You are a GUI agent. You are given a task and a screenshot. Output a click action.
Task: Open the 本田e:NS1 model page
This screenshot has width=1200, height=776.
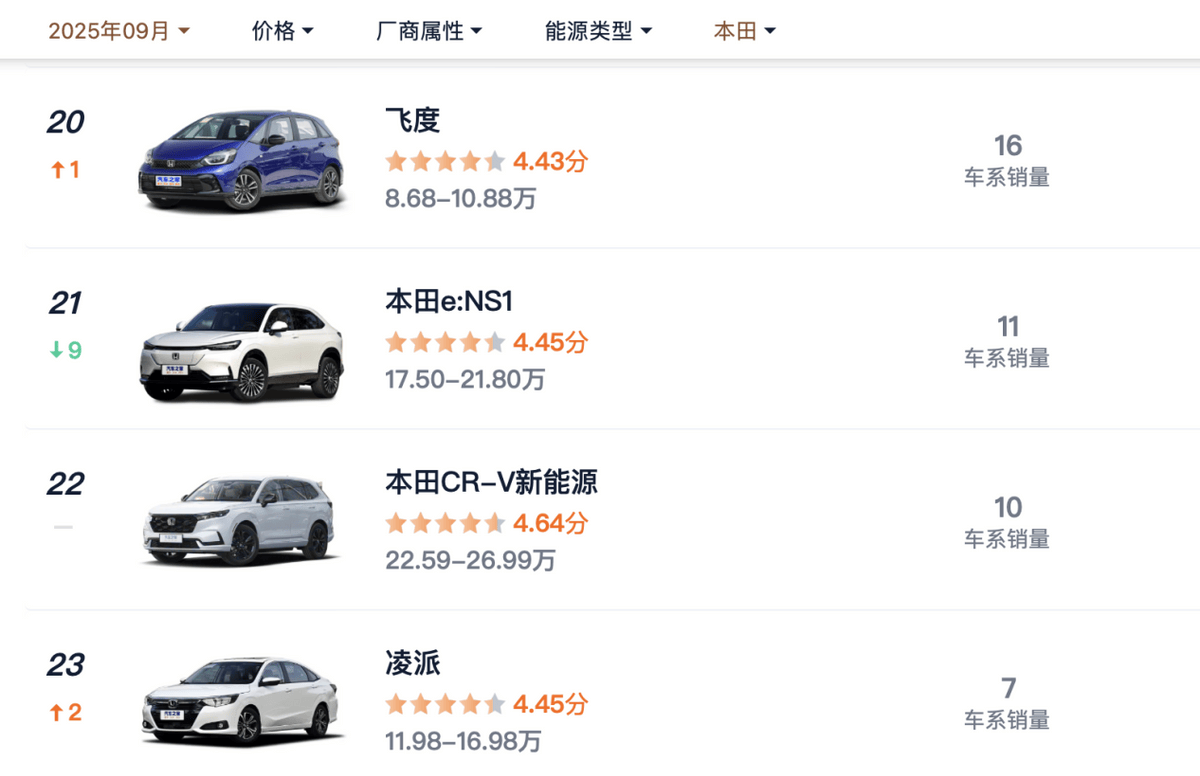coord(450,301)
